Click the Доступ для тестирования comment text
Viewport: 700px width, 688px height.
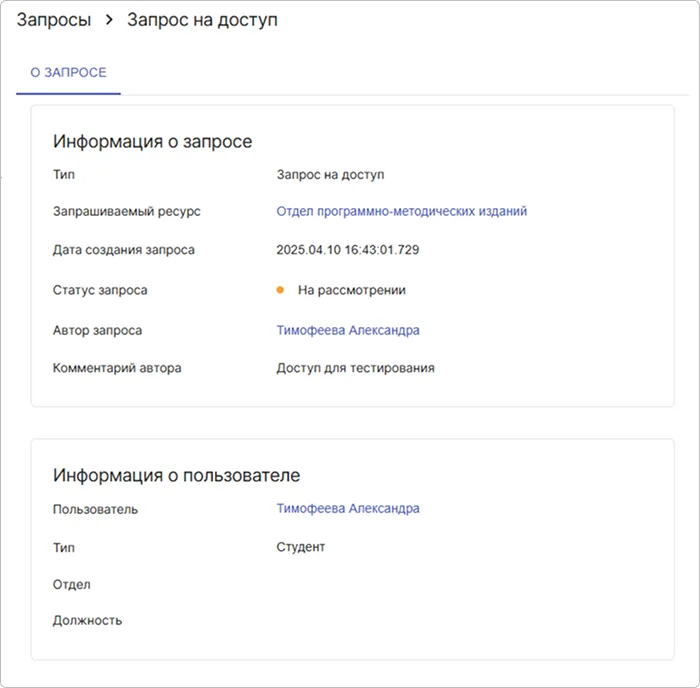355,368
